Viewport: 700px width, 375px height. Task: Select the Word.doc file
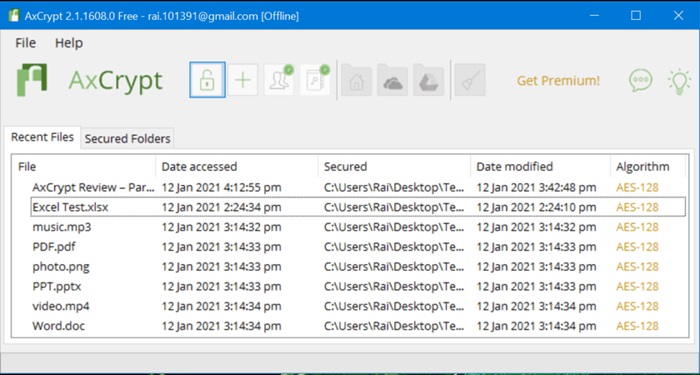(x=358, y=326)
